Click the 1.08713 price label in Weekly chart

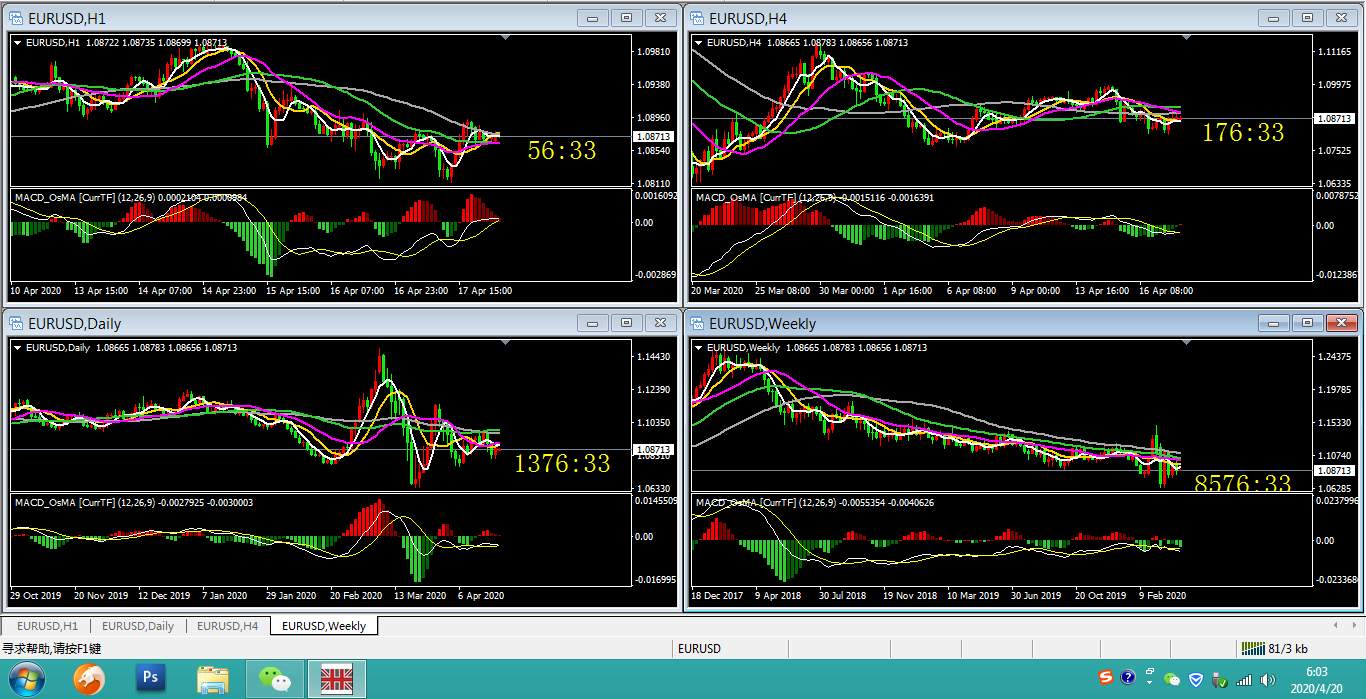click(x=1335, y=470)
